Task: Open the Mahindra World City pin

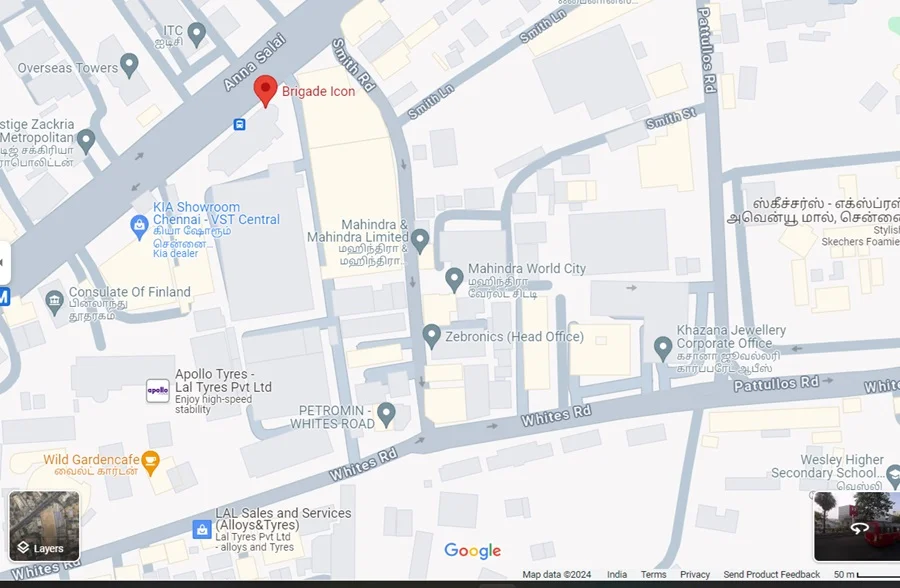Action: (x=455, y=280)
